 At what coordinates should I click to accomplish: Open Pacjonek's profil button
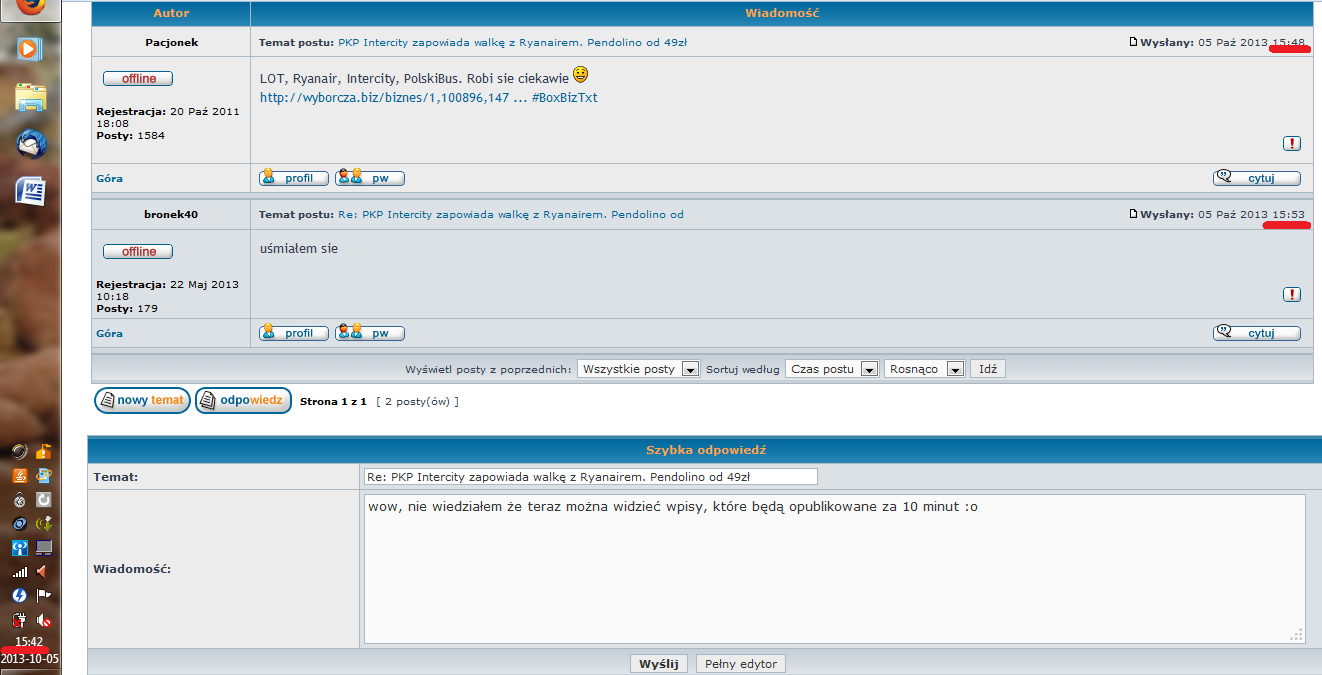point(294,178)
